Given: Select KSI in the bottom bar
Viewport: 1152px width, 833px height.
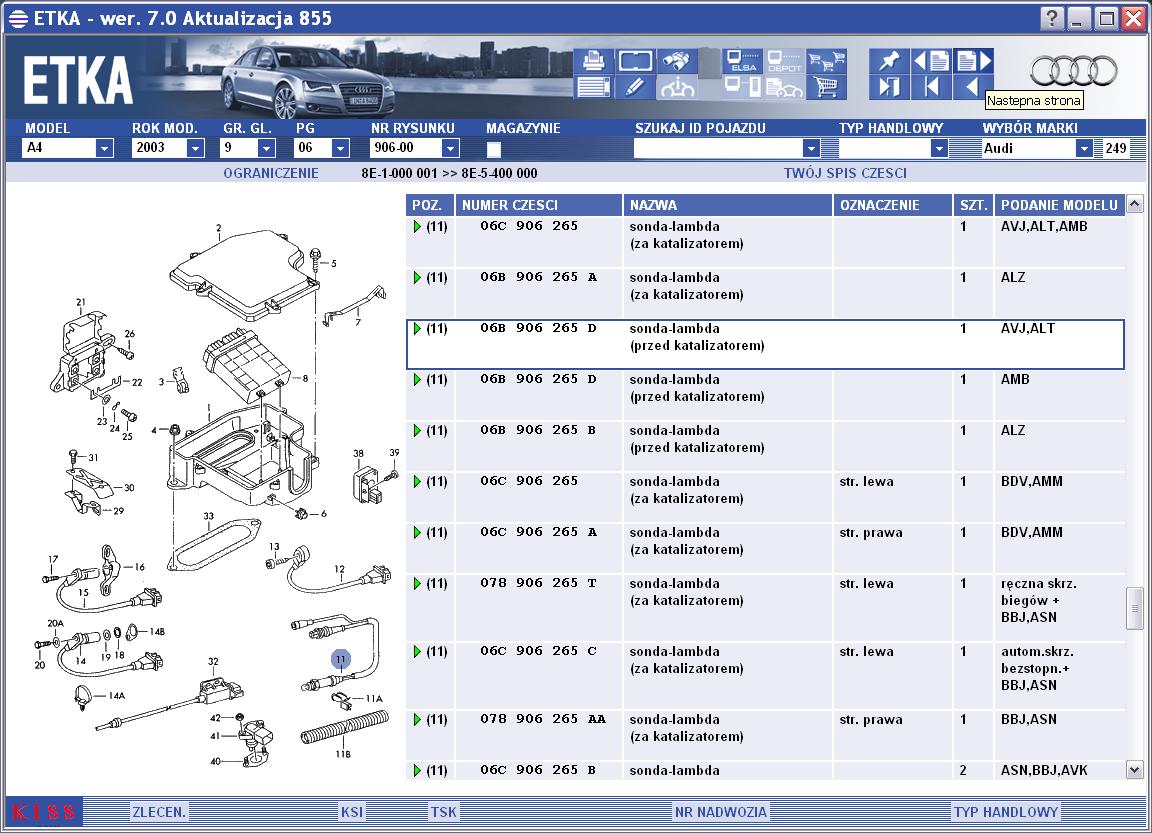Looking at the screenshot, I should coord(351,812).
